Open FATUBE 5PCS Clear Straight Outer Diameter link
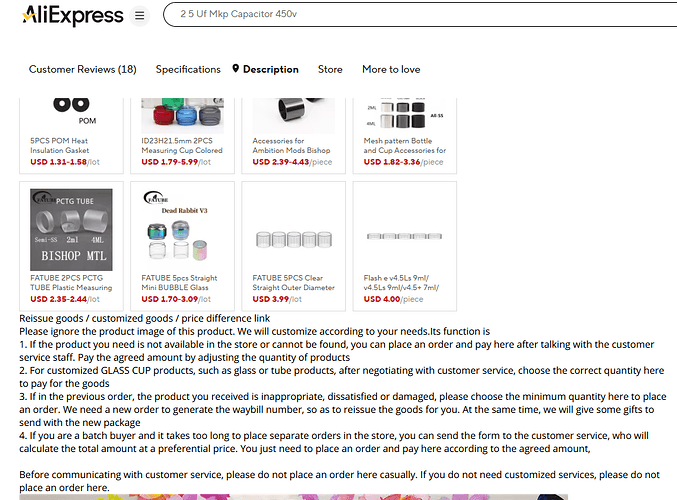Image resolution: width=677 pixels, height=500 pixels. point(294,283)
